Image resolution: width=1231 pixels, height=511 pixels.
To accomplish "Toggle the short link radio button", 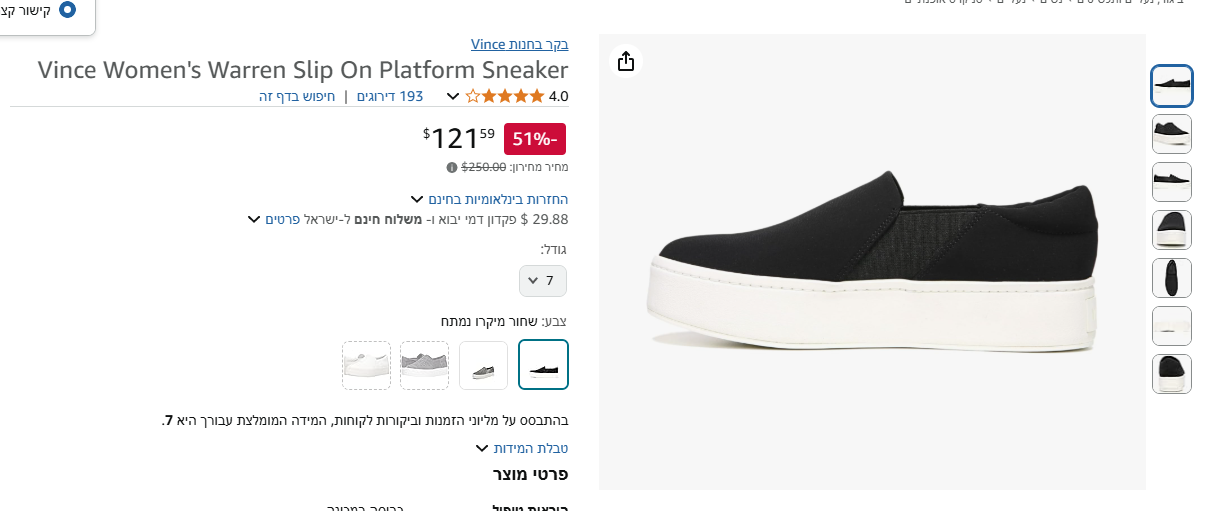I will pos(67,10).
